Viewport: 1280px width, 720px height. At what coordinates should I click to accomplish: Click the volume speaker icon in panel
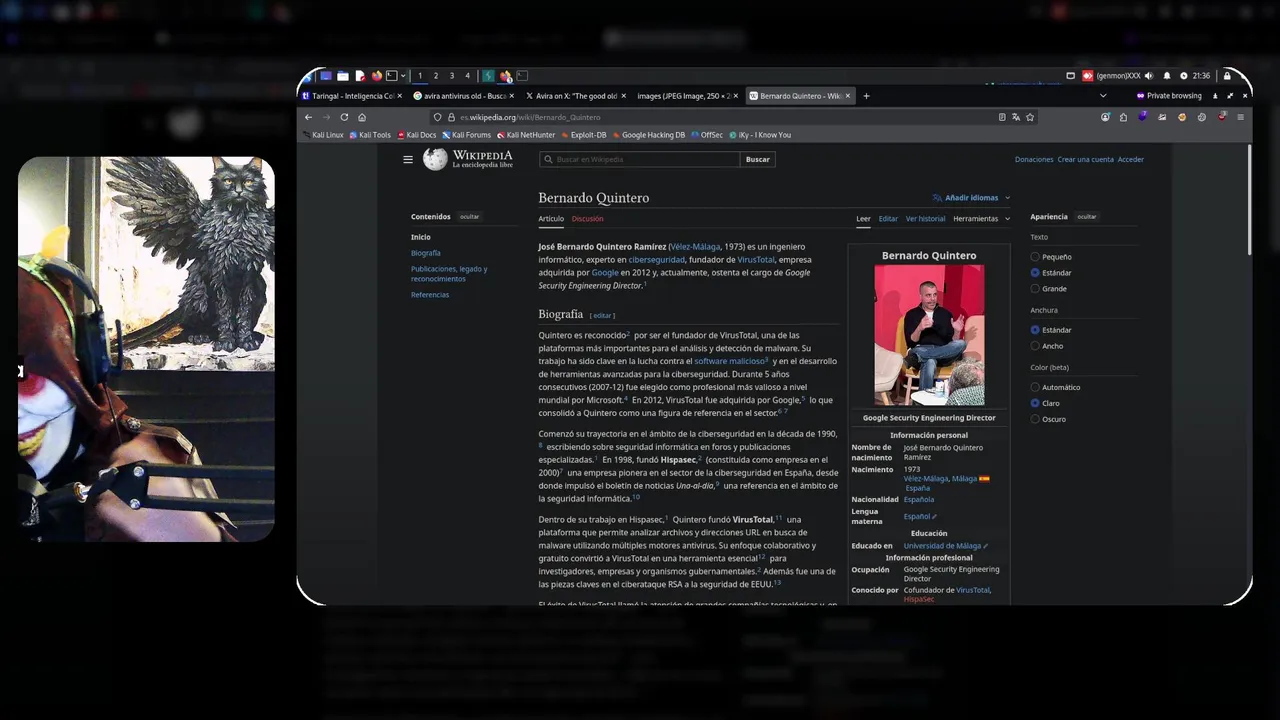tap(1148, 75)
